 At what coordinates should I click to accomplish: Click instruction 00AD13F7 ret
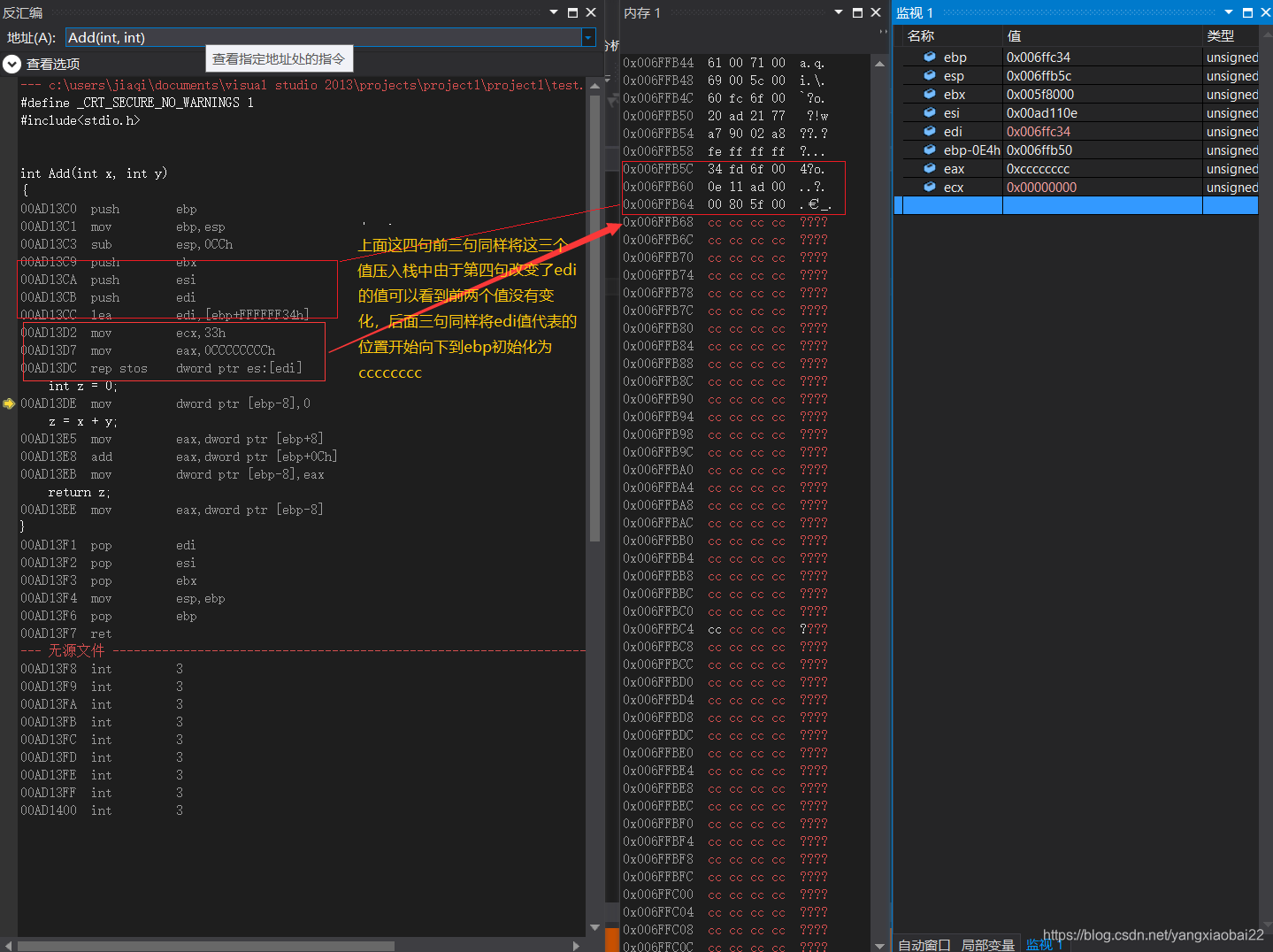66,633
